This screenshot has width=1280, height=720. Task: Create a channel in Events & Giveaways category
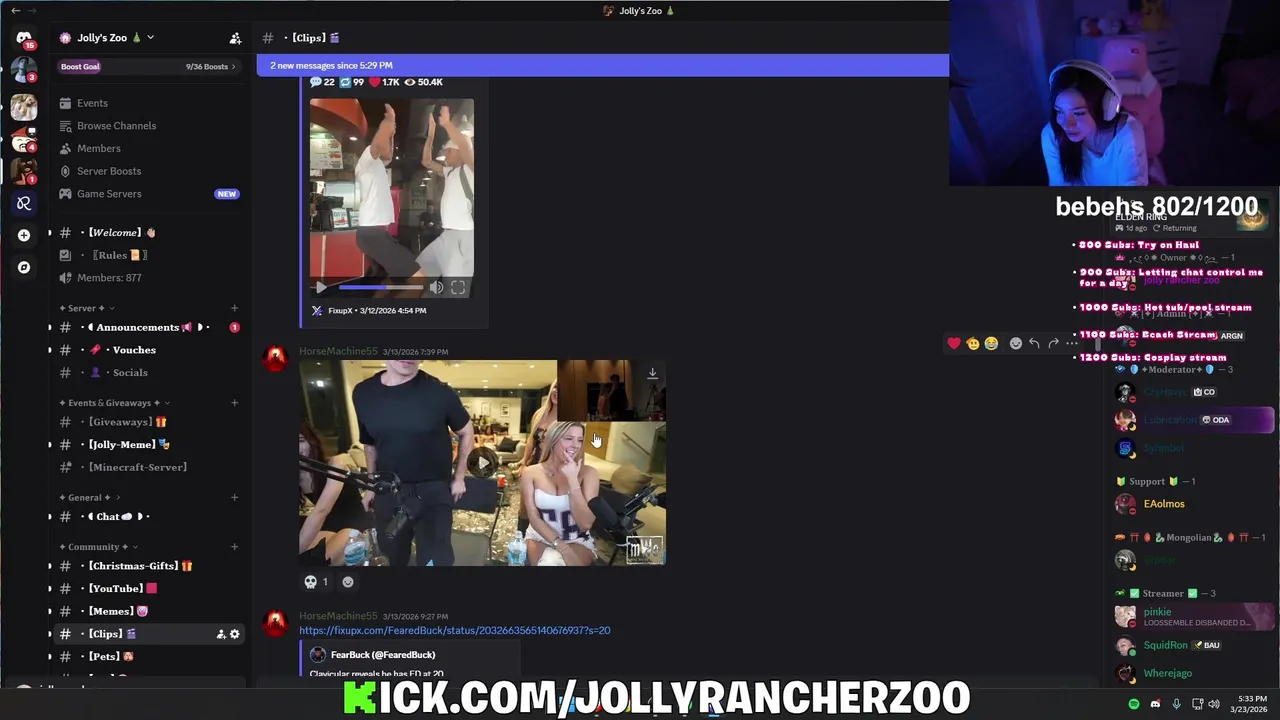point(234,403)
